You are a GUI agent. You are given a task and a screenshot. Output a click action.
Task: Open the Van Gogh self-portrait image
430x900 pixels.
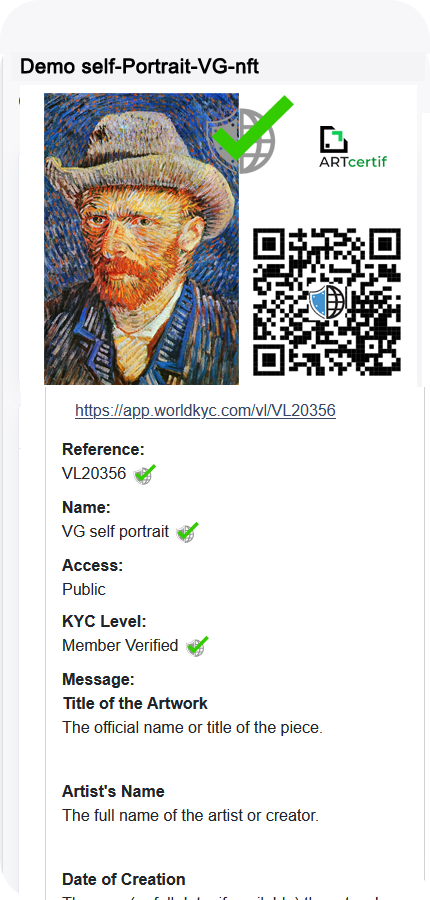point(141,239)
